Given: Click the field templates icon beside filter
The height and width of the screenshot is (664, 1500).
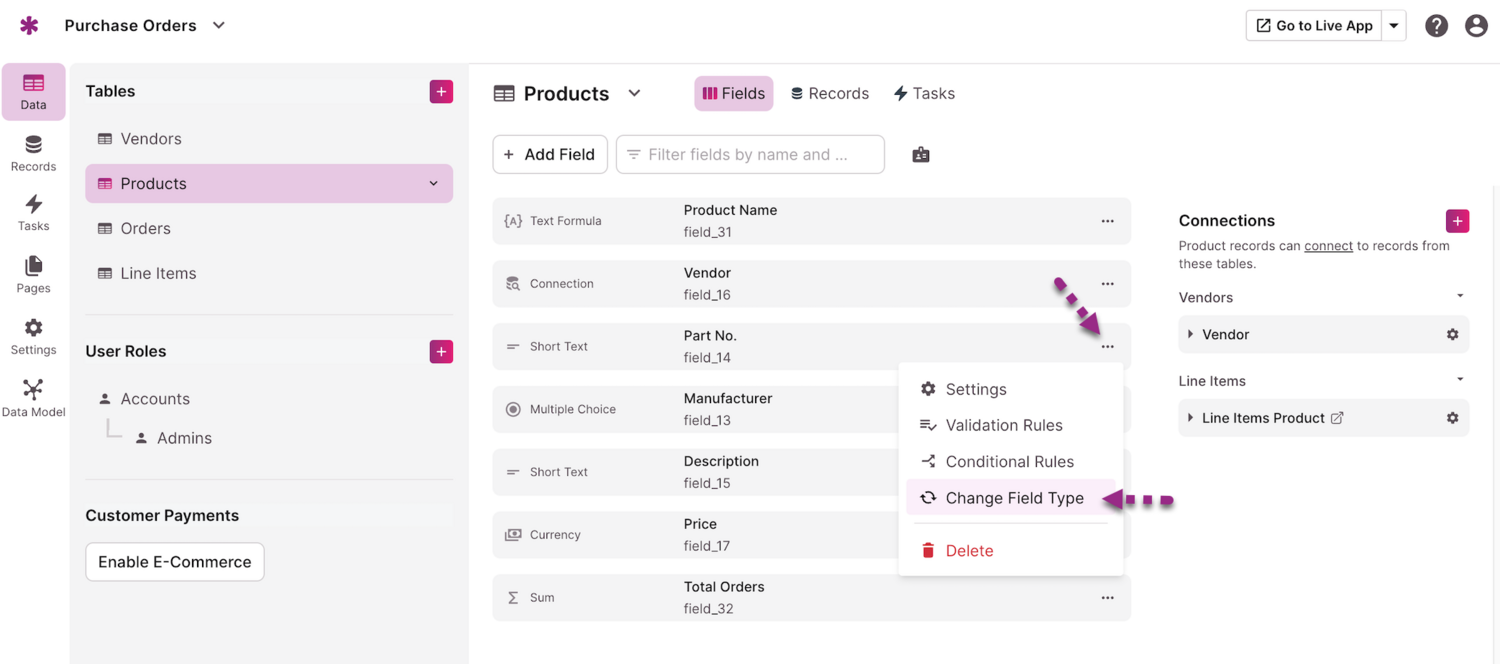Looking at the screenshot, I should point(921,155).
